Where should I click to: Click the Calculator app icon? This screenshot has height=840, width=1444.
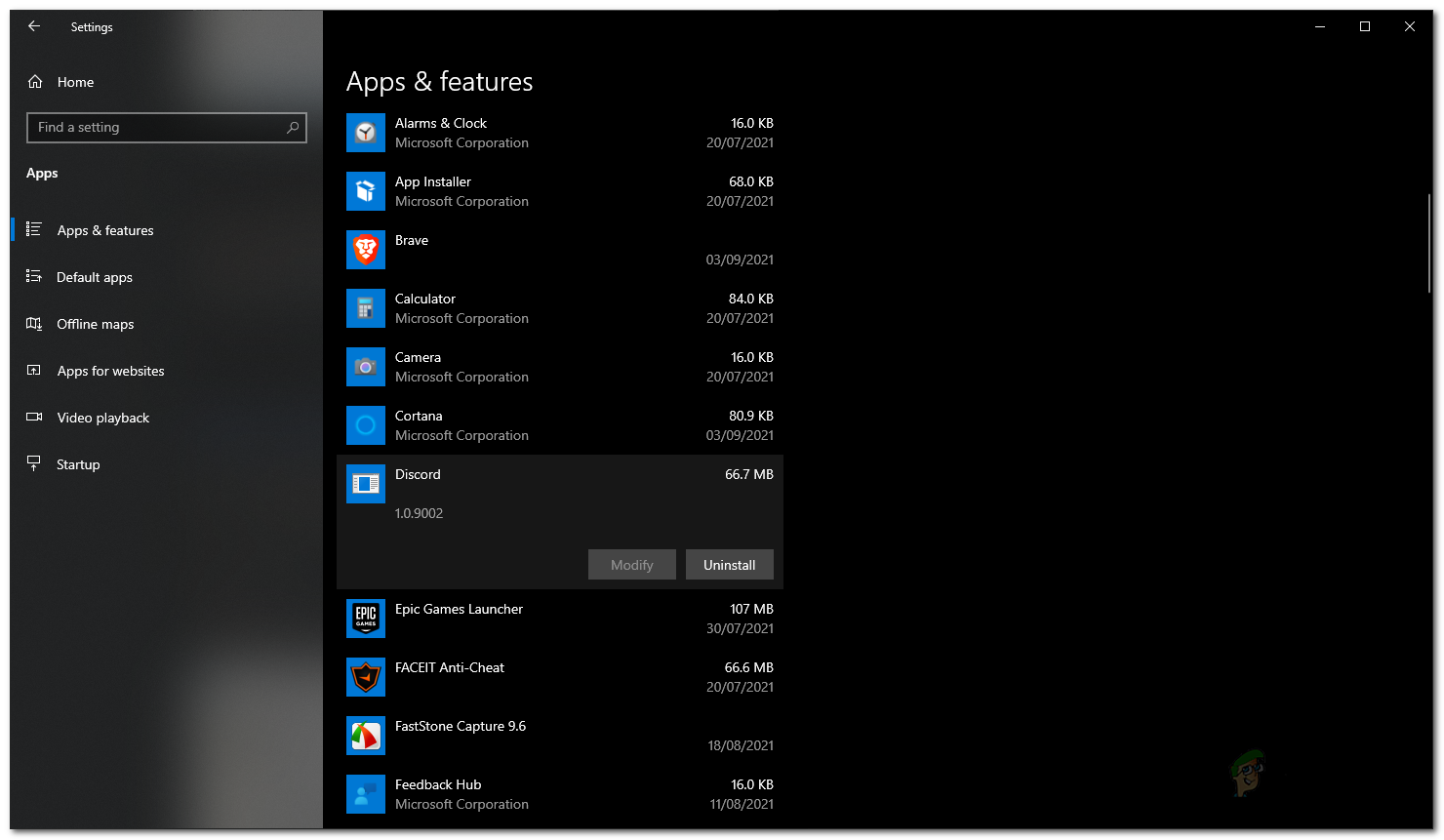(366, 308)
